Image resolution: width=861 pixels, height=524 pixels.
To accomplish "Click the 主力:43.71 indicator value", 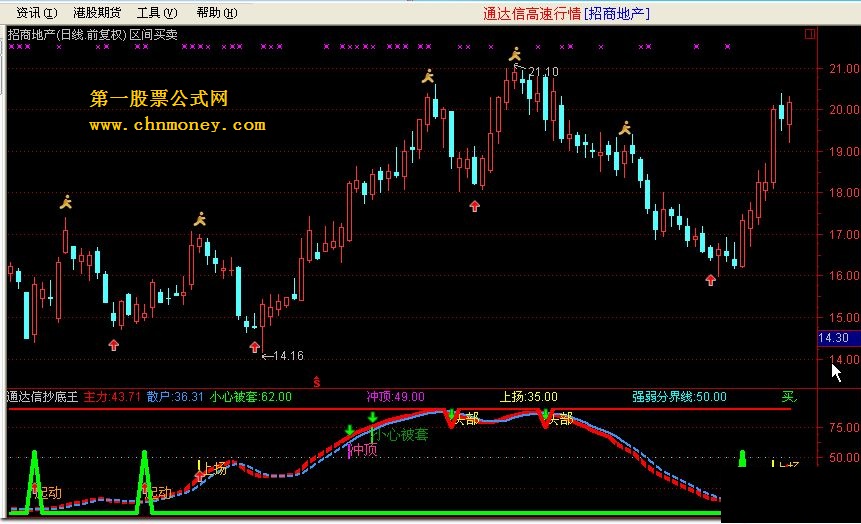I will (112, 397).
